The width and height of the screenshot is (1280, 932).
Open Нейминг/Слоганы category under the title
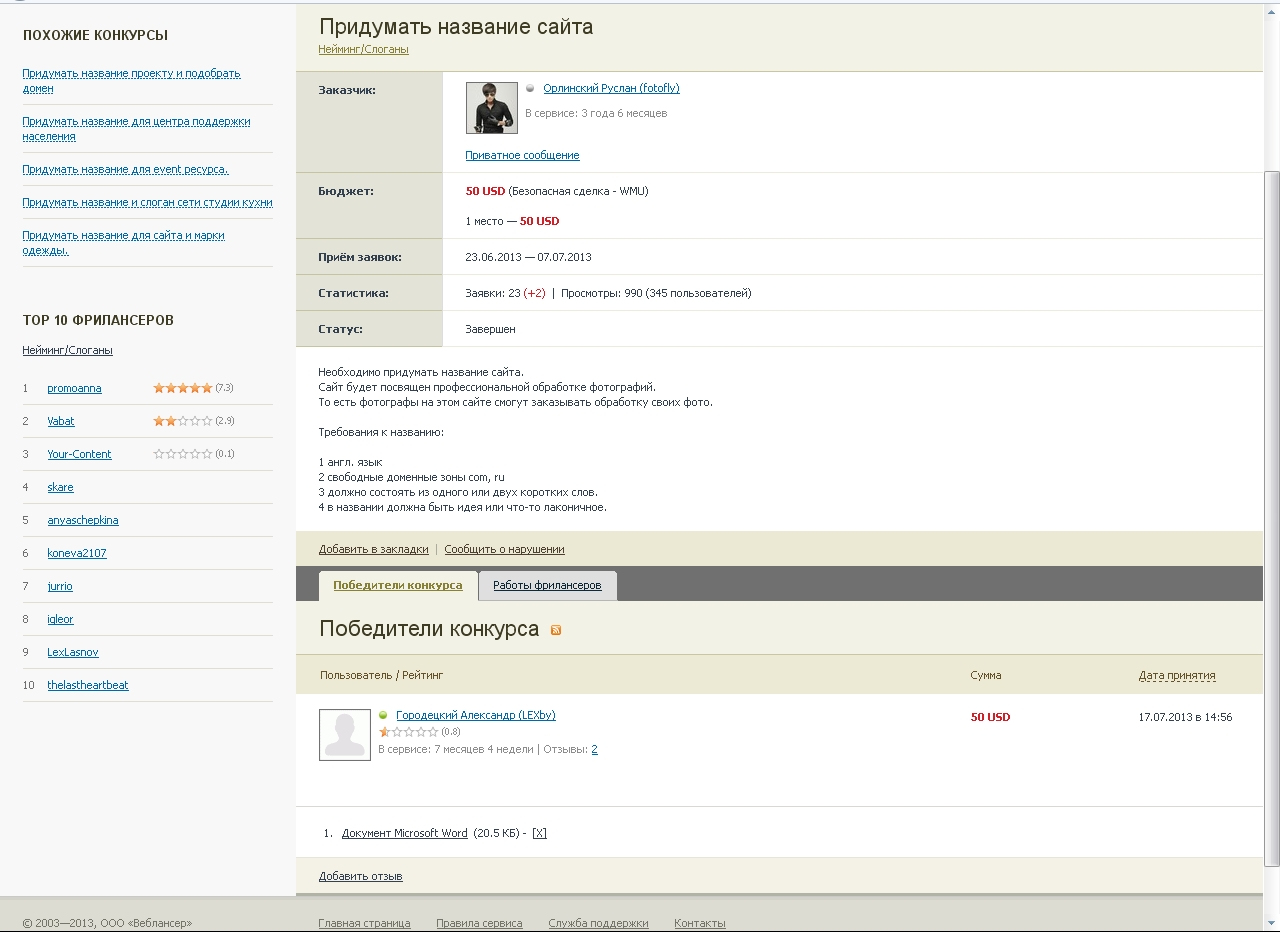click(x=363, y=49)
